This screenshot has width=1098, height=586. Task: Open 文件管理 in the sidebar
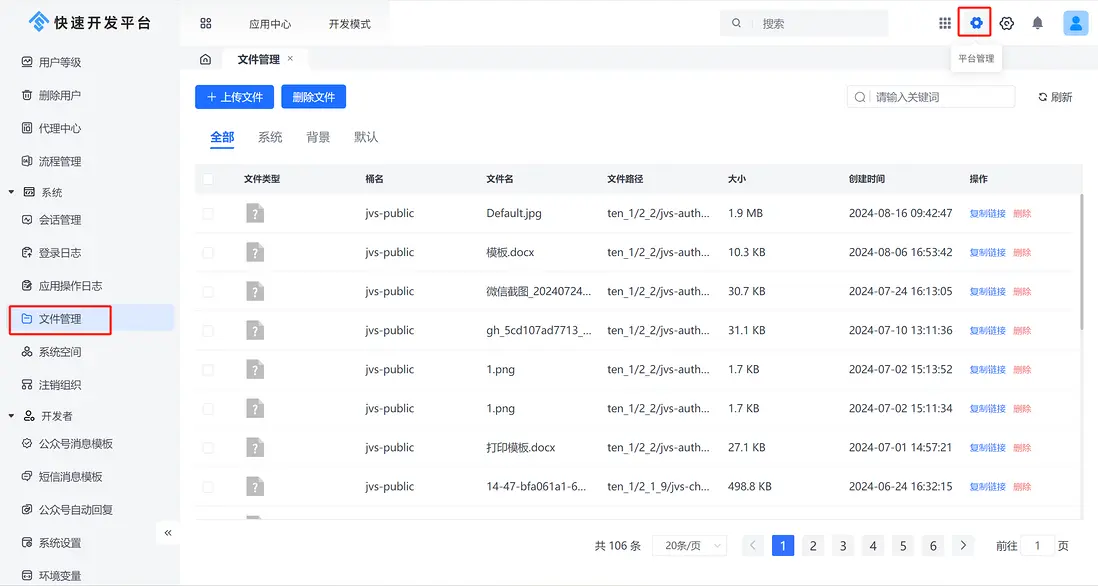90,319
